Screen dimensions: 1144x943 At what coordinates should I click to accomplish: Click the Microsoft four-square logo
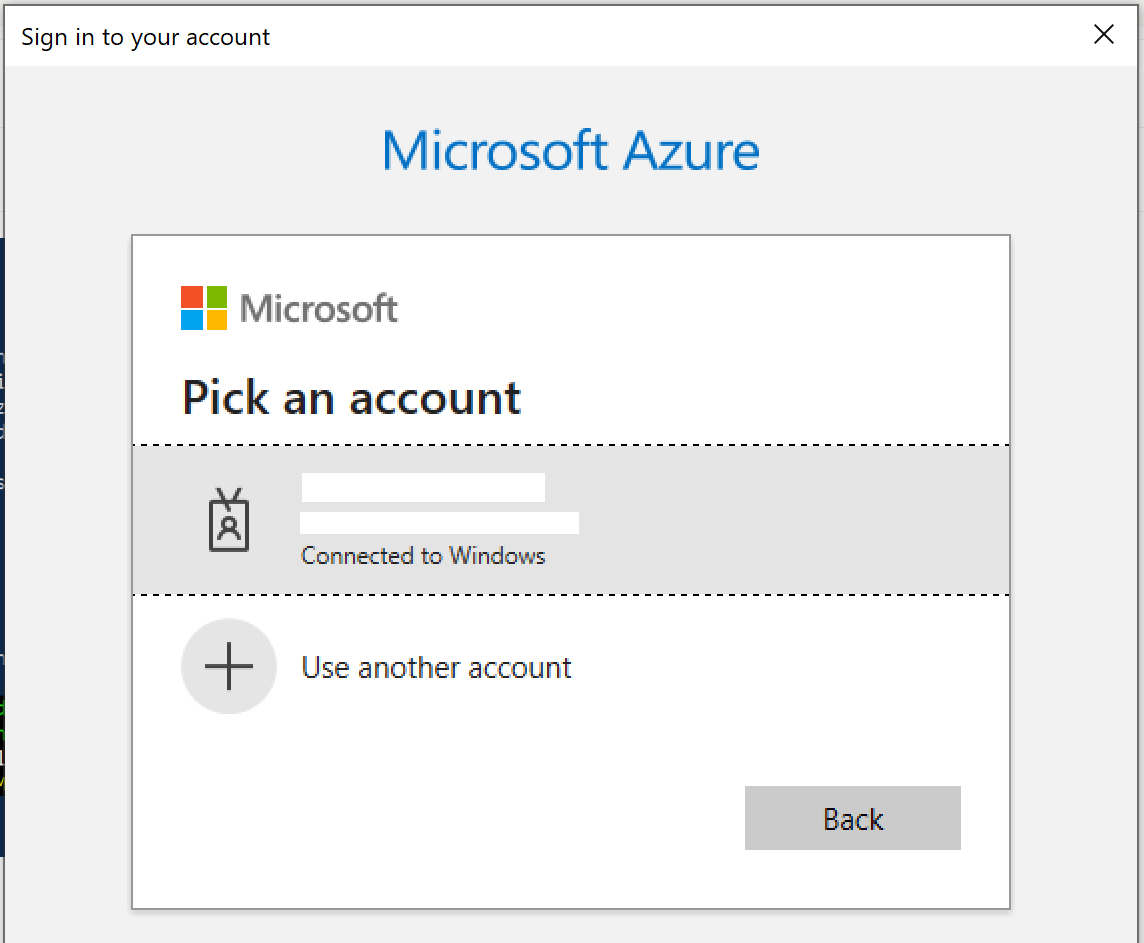pos(204,308)
